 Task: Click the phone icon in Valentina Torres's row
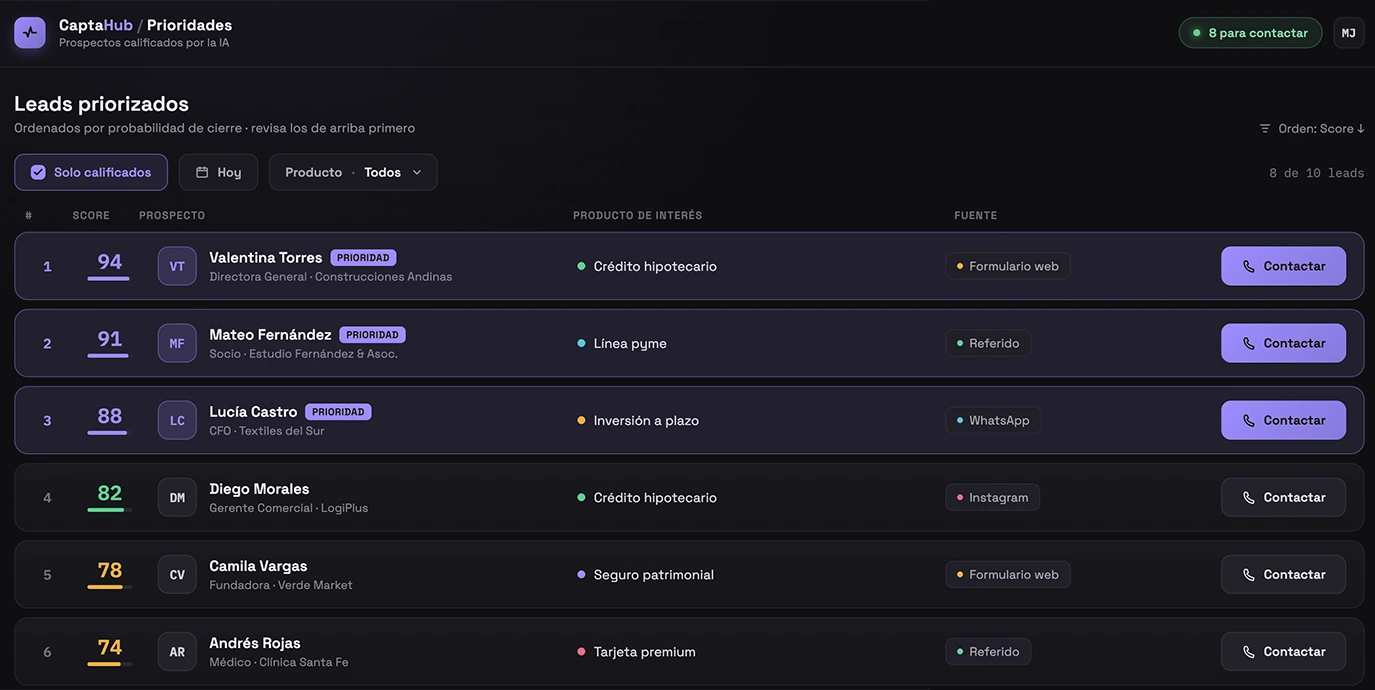tap(1249, 266)
